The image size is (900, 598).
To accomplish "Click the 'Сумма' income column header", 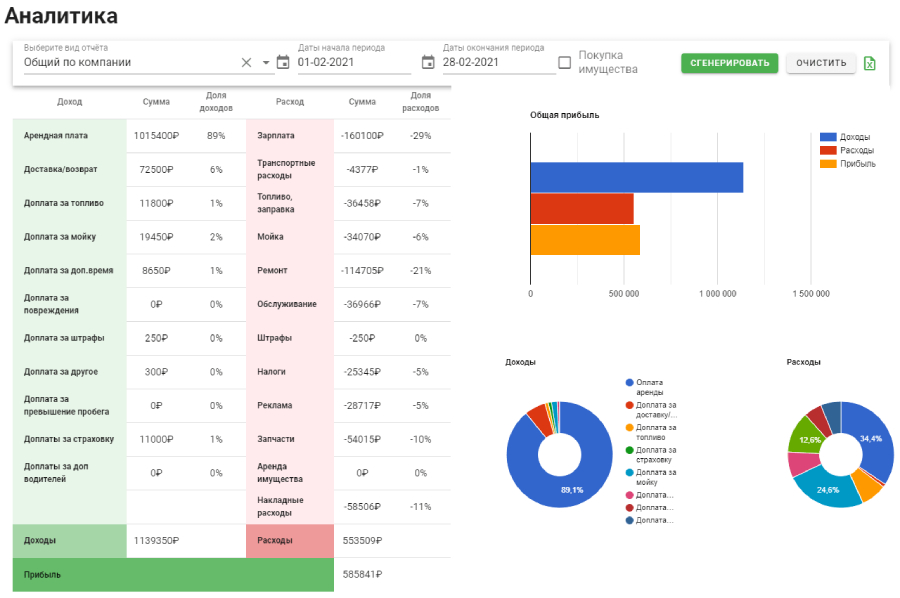I will coord(156,102).
